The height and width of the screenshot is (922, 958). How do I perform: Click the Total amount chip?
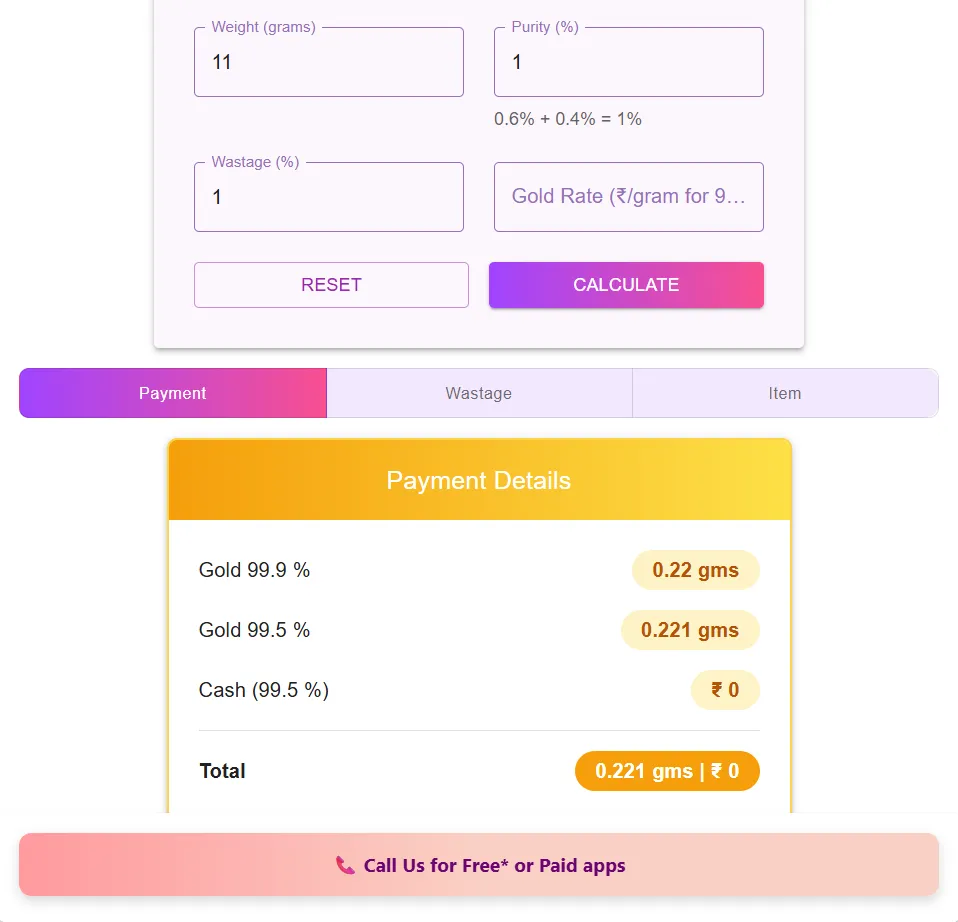[x=666, y=771]
